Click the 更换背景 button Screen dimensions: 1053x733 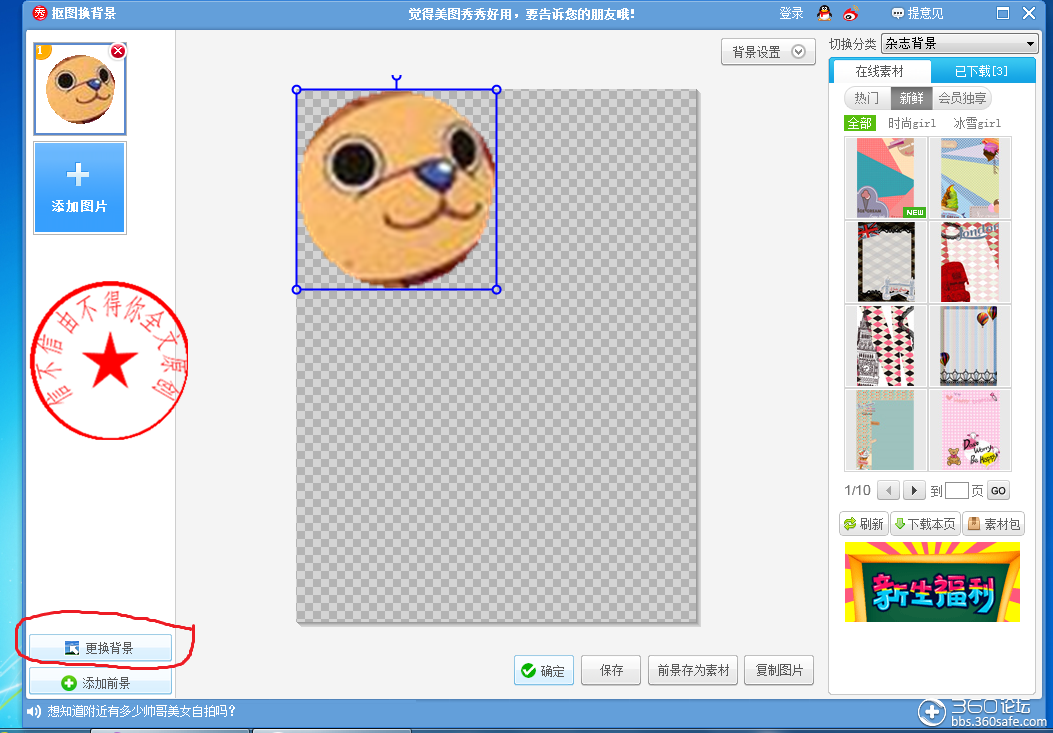100,649
